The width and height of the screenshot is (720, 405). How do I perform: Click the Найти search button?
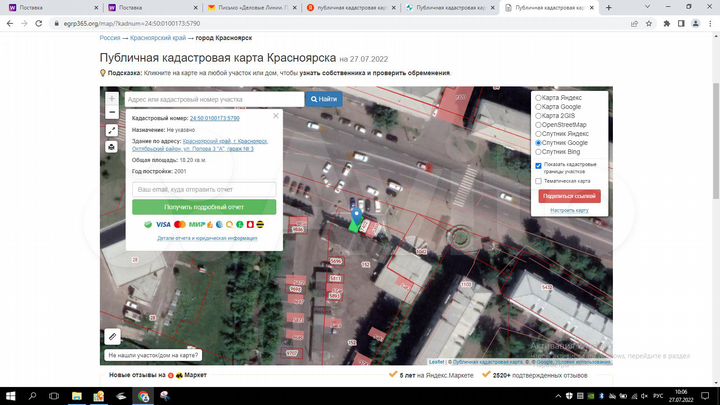click(x=324, y=99)
